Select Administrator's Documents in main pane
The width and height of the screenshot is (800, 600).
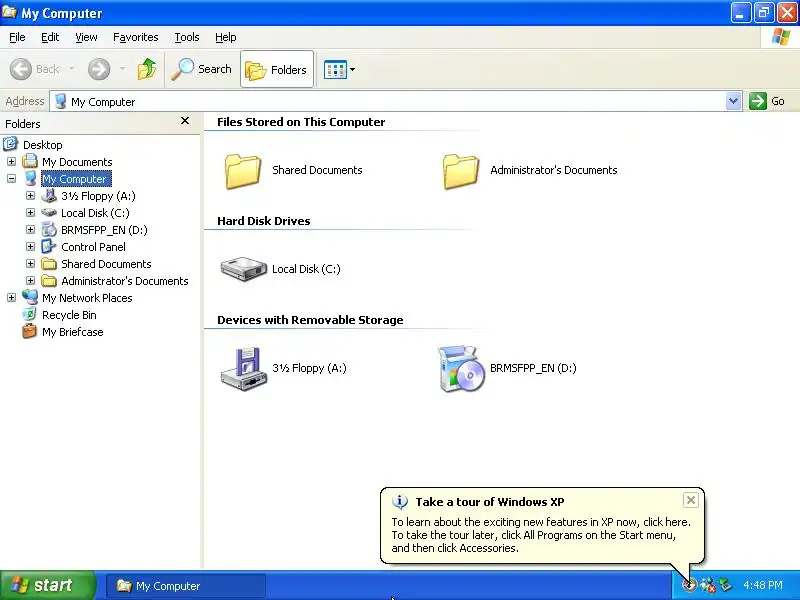[461, 171]
